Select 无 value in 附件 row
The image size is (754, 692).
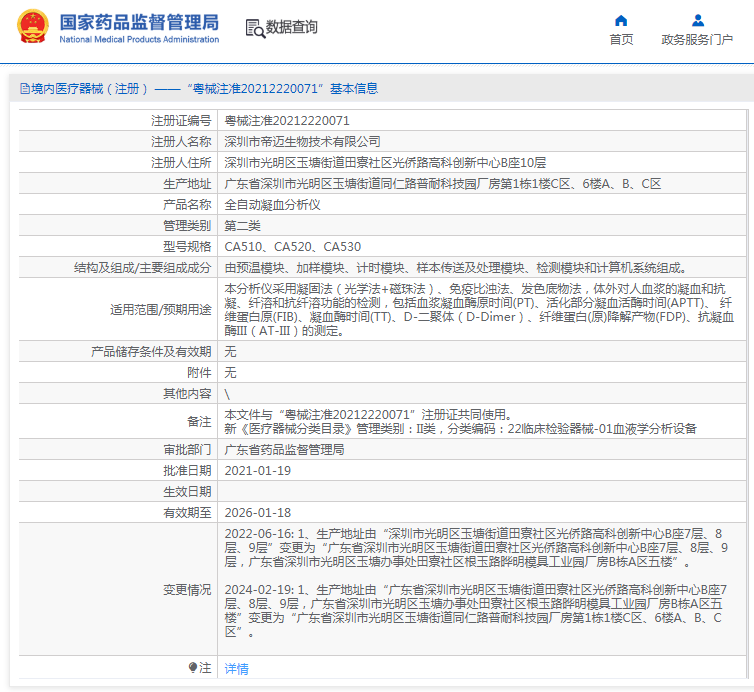point(230,373)
